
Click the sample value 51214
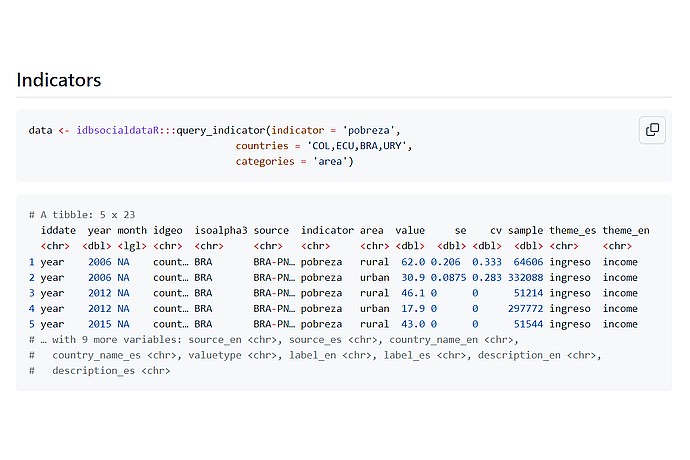pos(528,293)
